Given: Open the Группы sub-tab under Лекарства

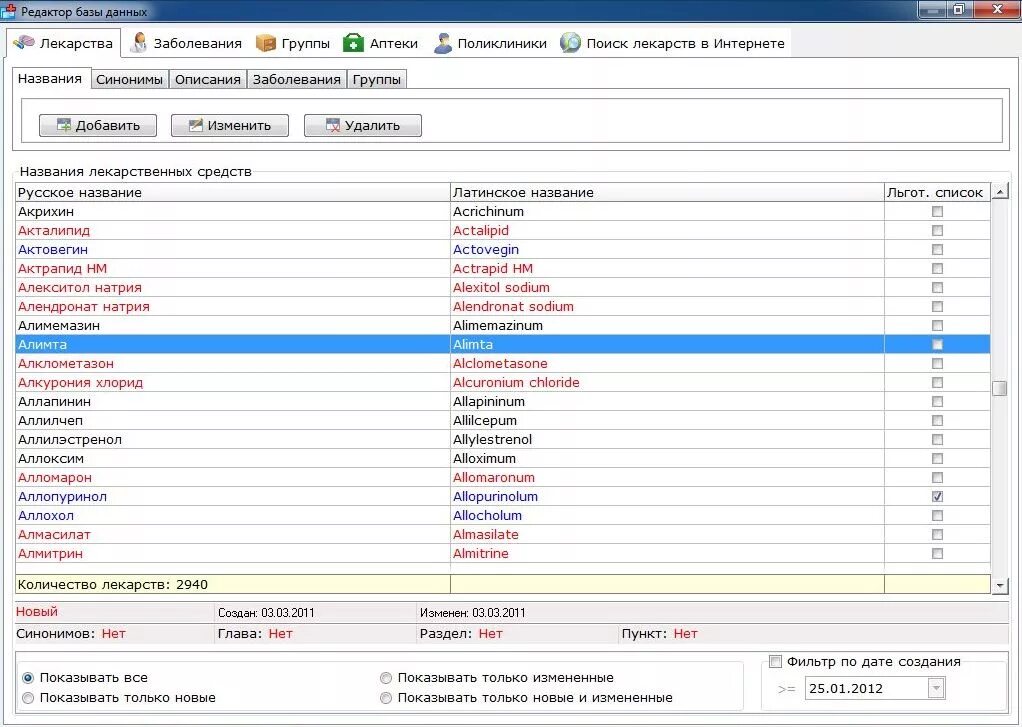Looking at the screenshot, I should coord(377,80).
